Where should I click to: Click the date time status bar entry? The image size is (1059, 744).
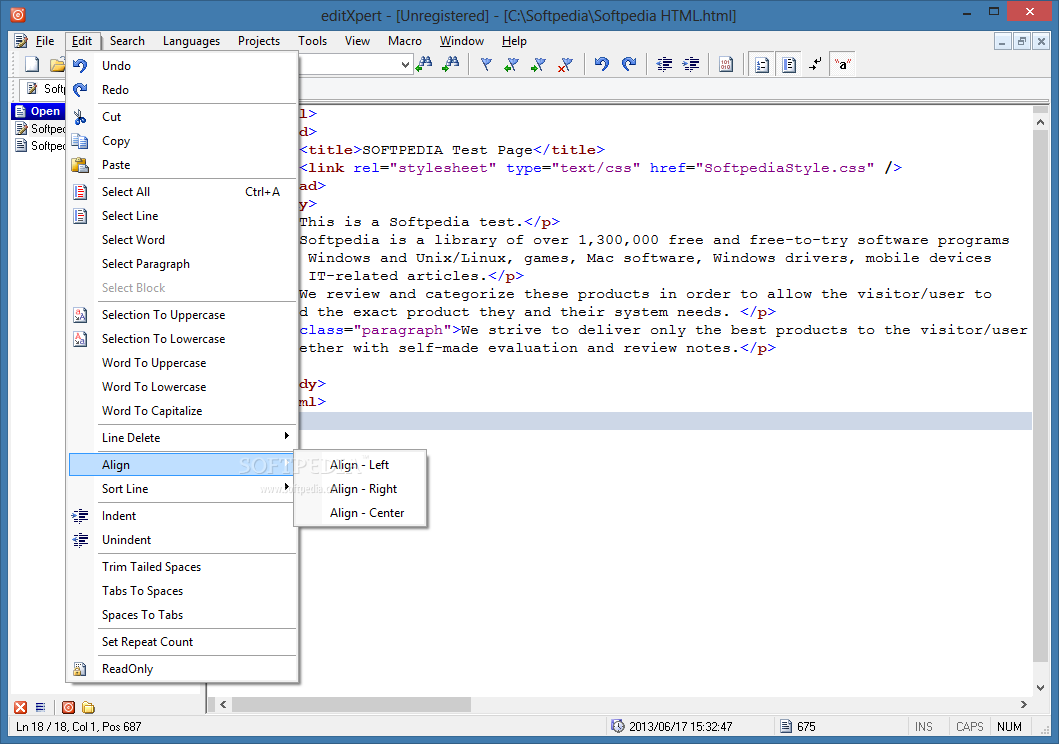click(x=680, y=726)
